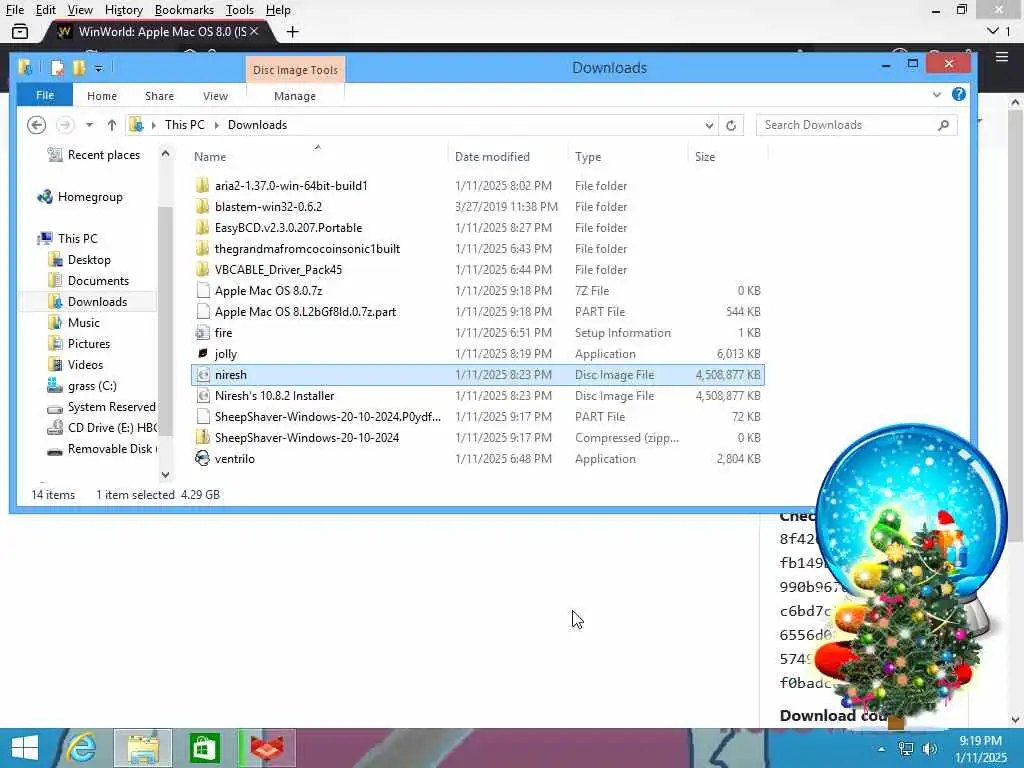
Task: Select the fire setup information file icon
Action: point(203,332)
